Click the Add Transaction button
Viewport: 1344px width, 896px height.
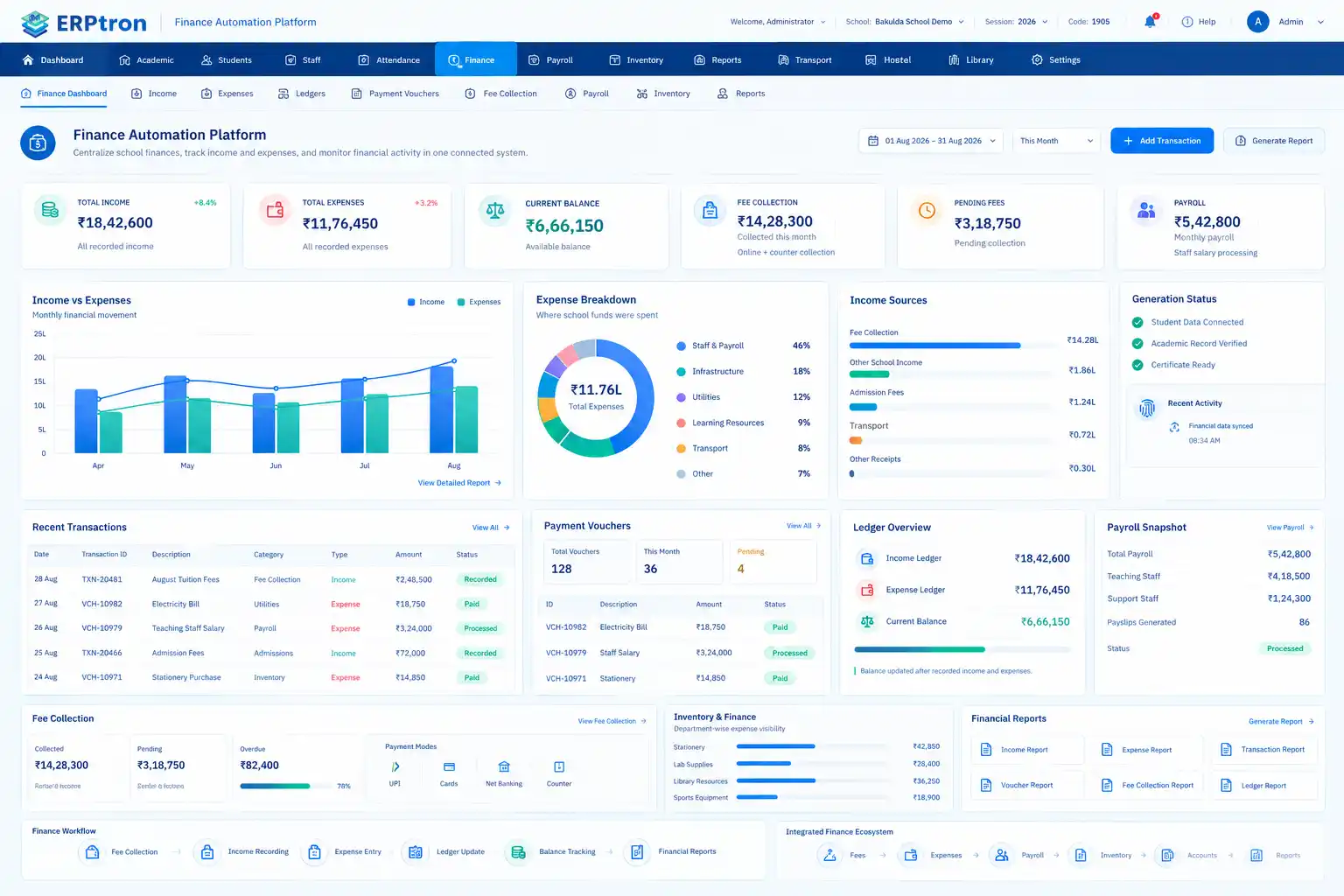tap(1162, 141)
